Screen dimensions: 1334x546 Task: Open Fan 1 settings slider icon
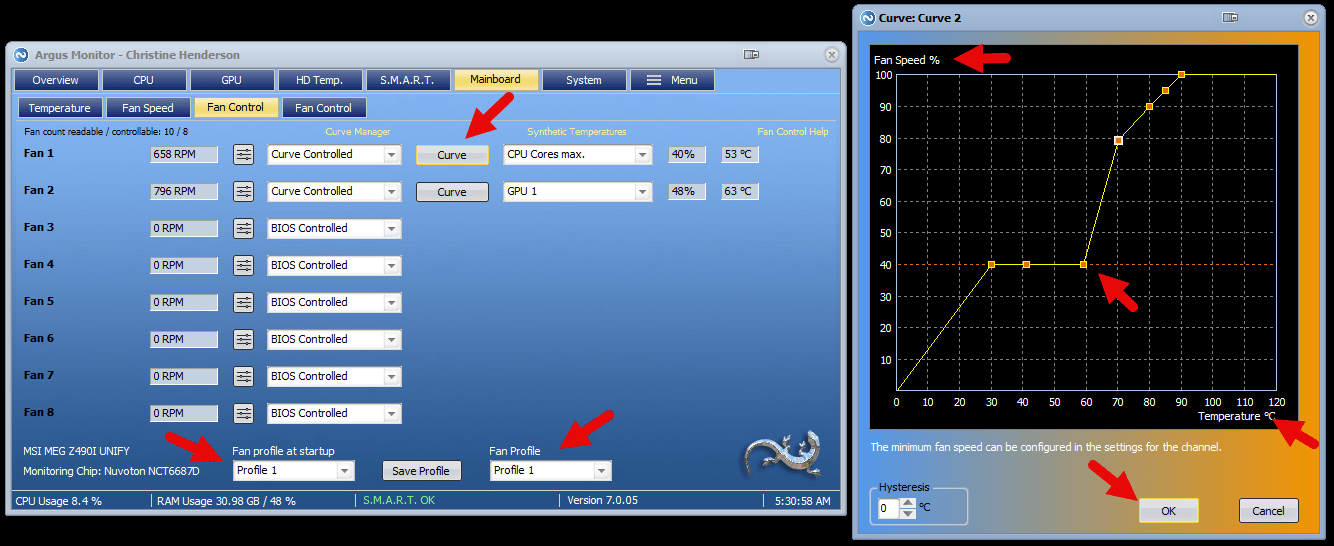coord(244,154)
